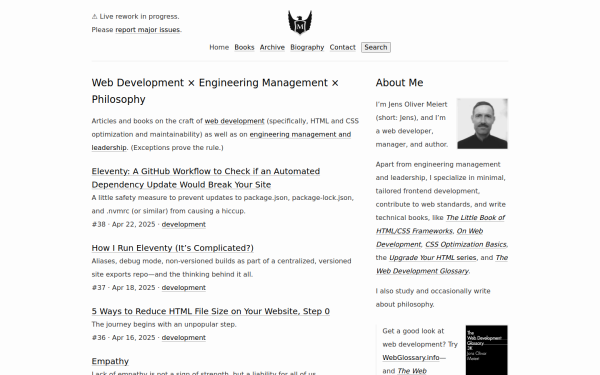
Task: Visit the Biography page
Action: [307, 47]
